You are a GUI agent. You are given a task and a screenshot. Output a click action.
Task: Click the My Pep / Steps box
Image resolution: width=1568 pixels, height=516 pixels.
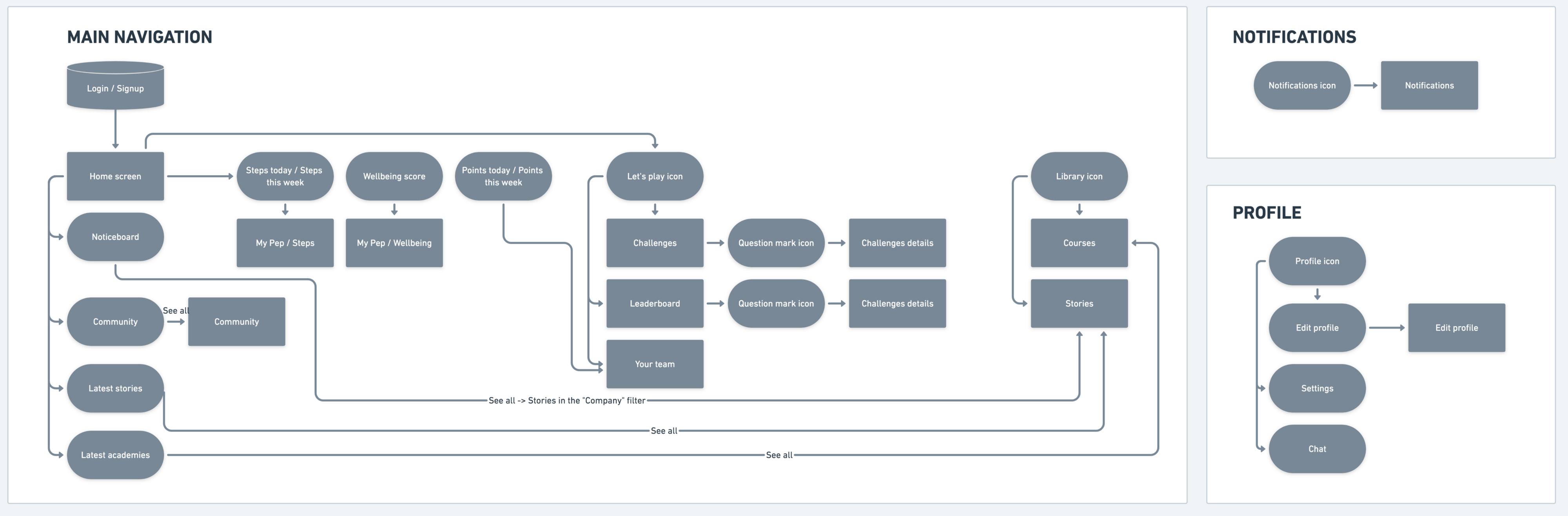click(x=285, y=243)
